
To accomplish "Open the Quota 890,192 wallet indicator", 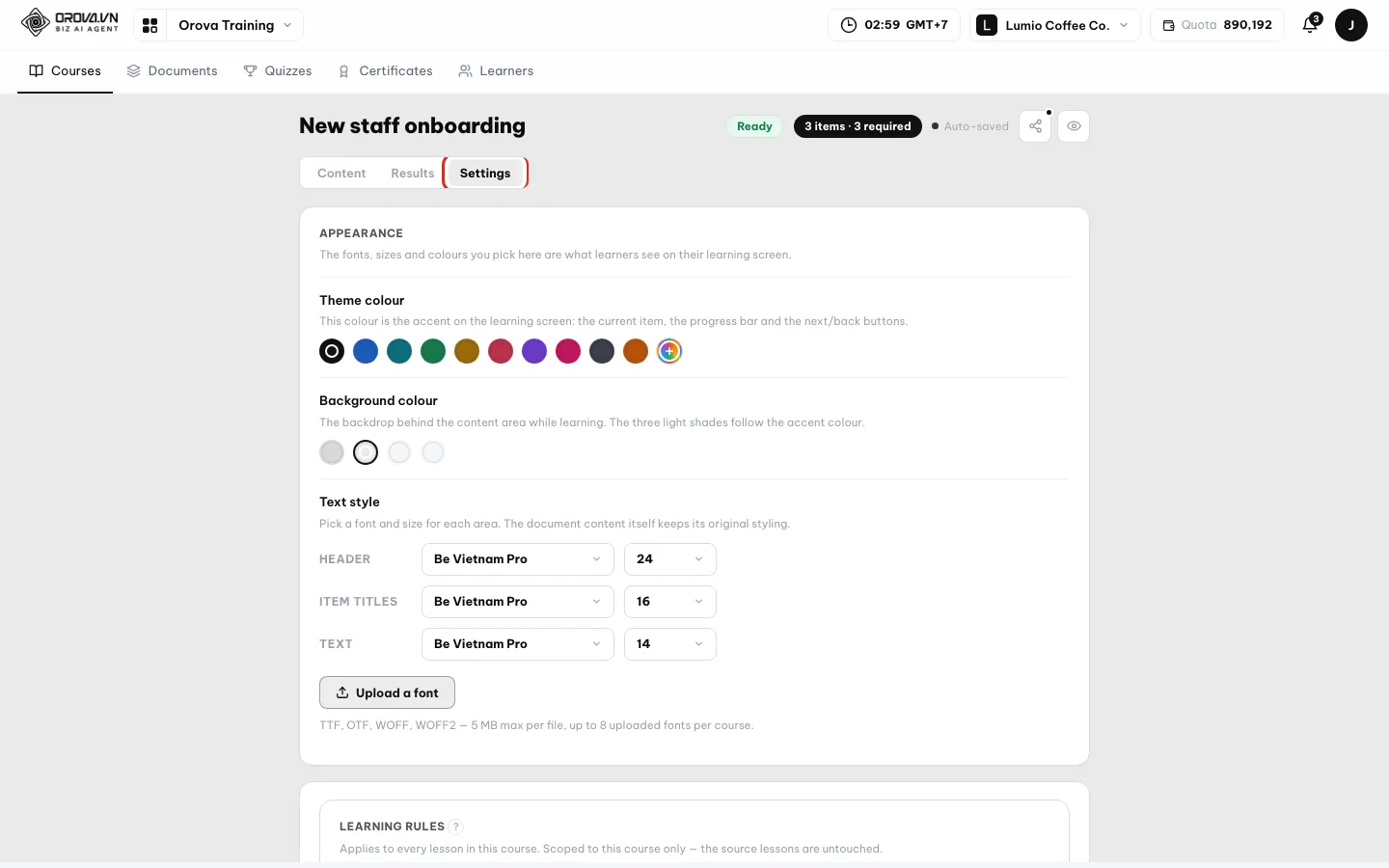I will point(1217,25).
